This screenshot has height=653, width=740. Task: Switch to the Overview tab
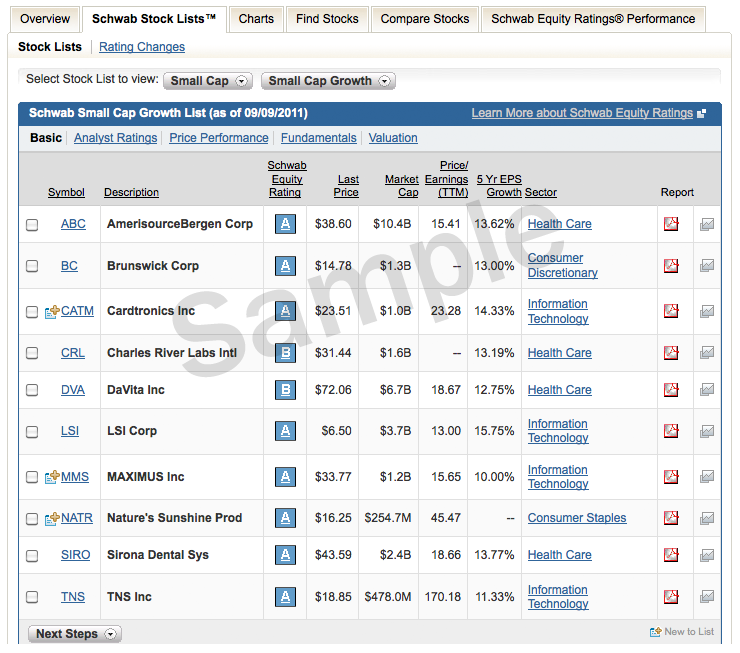tap(45, 19)
